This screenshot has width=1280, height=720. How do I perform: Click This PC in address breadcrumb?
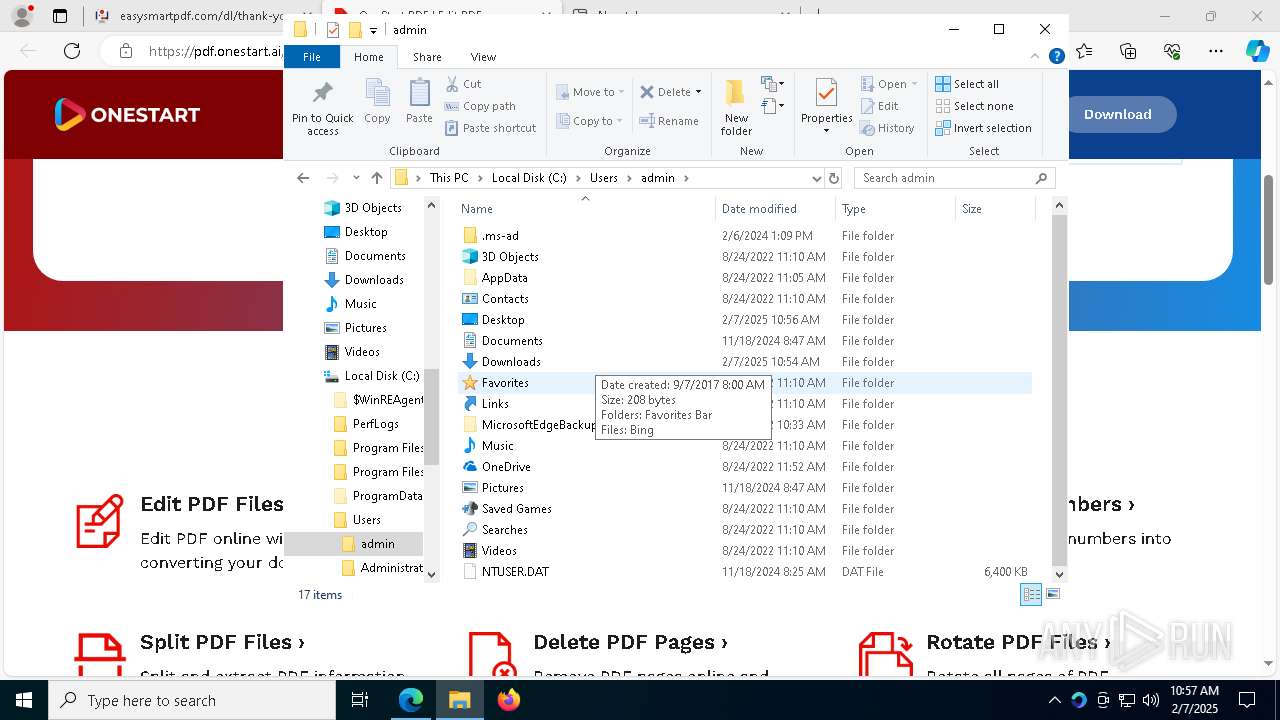click(x=449, y=178)
